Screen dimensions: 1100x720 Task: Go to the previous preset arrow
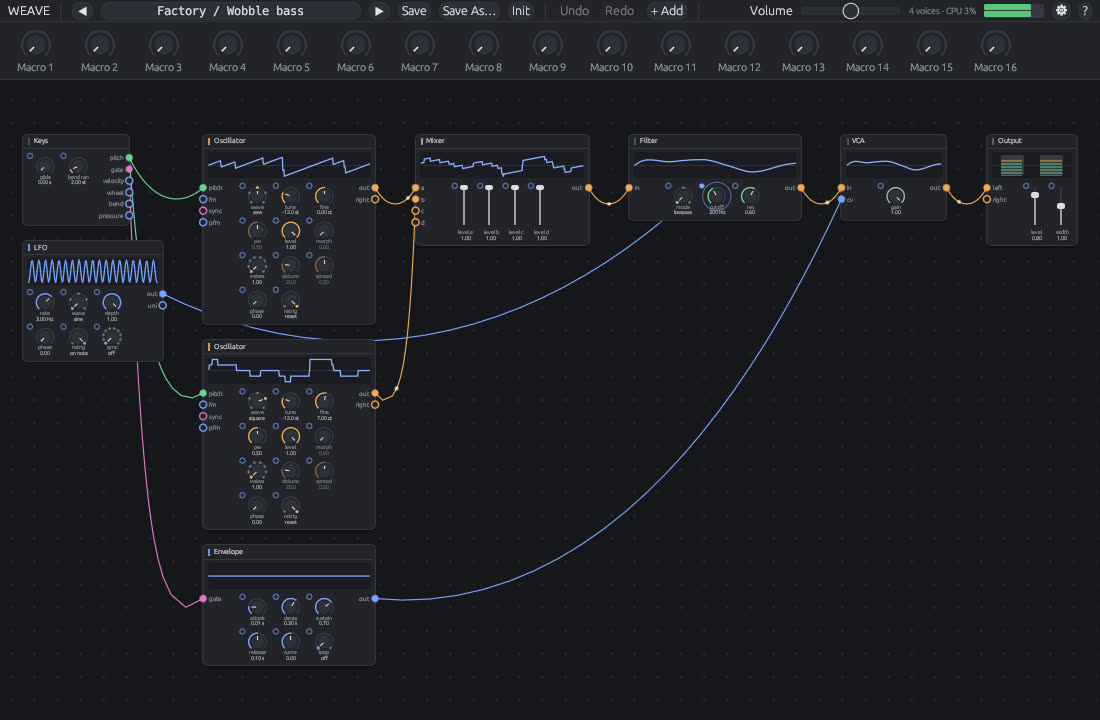click(83, 11)
